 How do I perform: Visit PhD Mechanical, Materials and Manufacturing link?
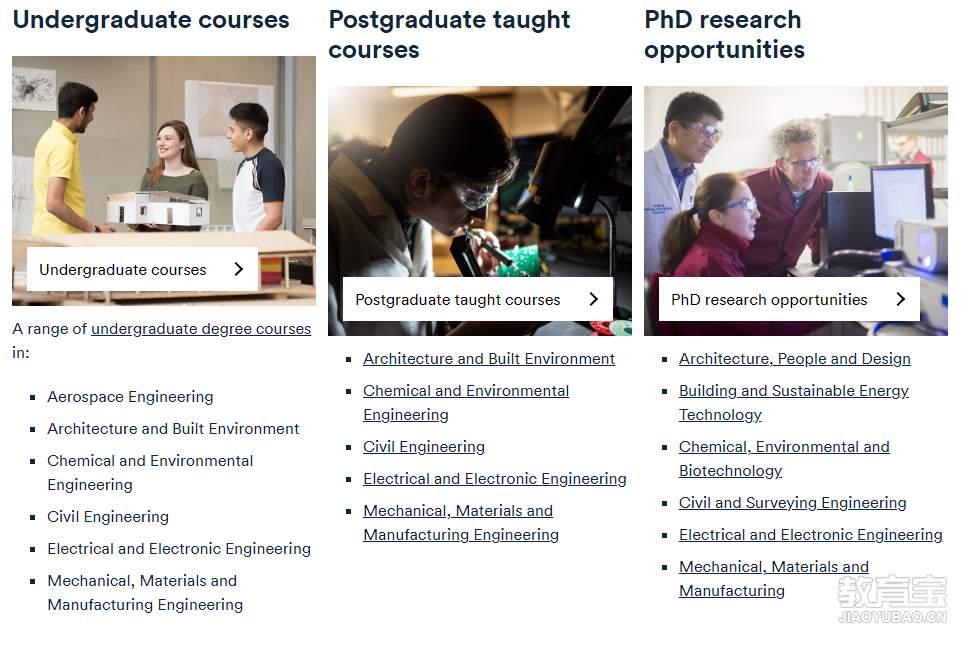coord(774,579)
